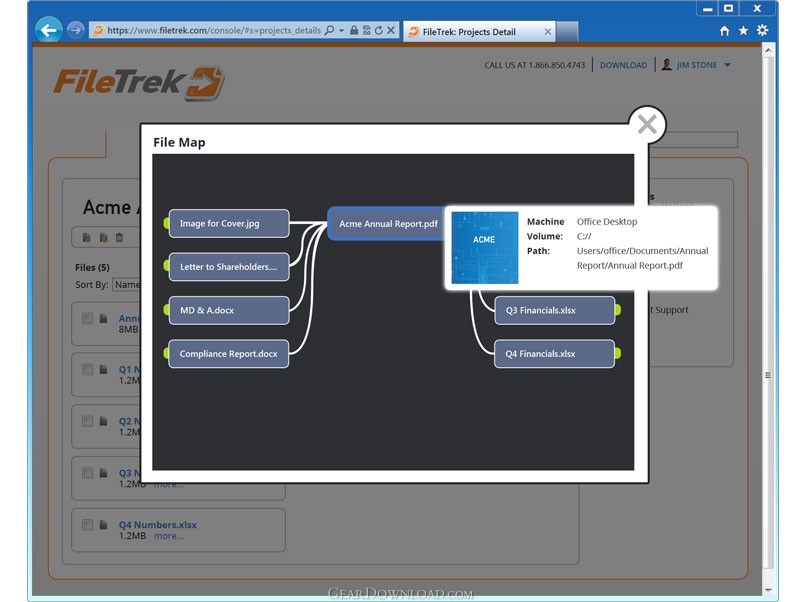Click the page scrollbar up arrow
Screen dimensions: 803x602
coord(768,50)
